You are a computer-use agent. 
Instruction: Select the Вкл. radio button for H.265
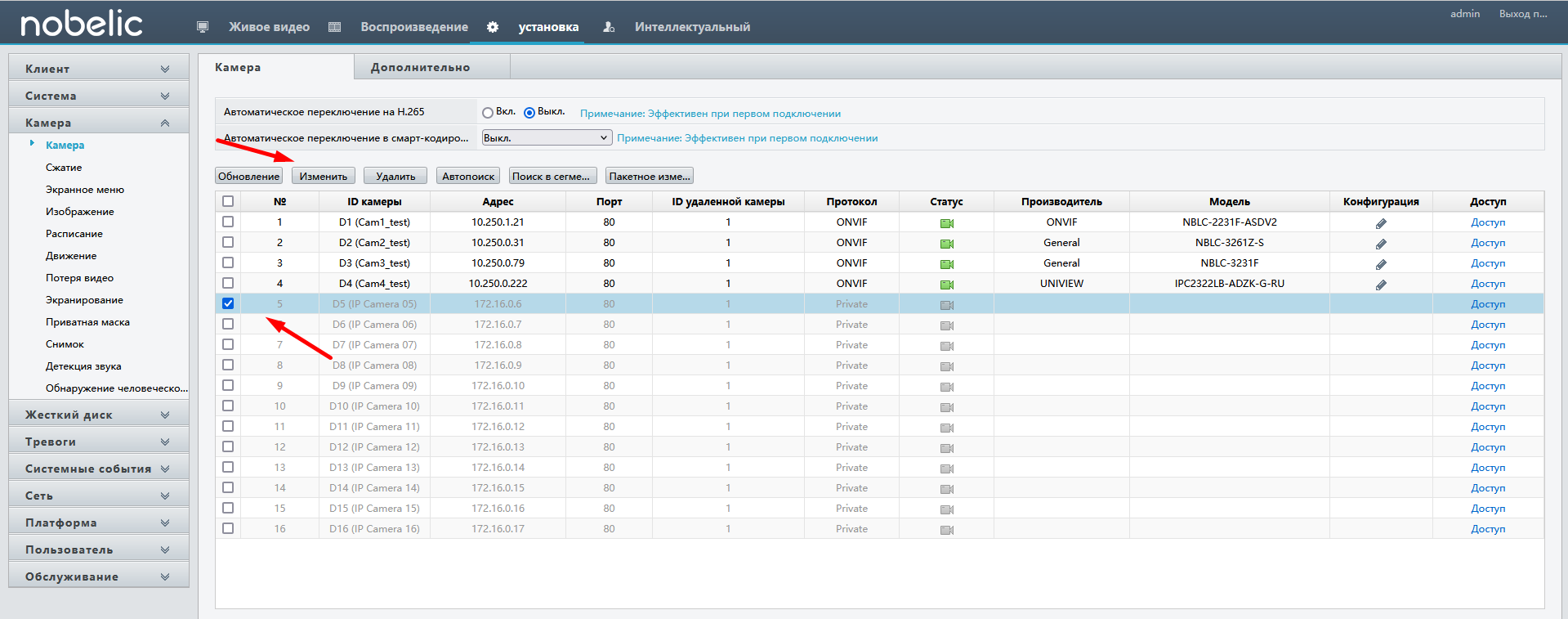(488, 113)
